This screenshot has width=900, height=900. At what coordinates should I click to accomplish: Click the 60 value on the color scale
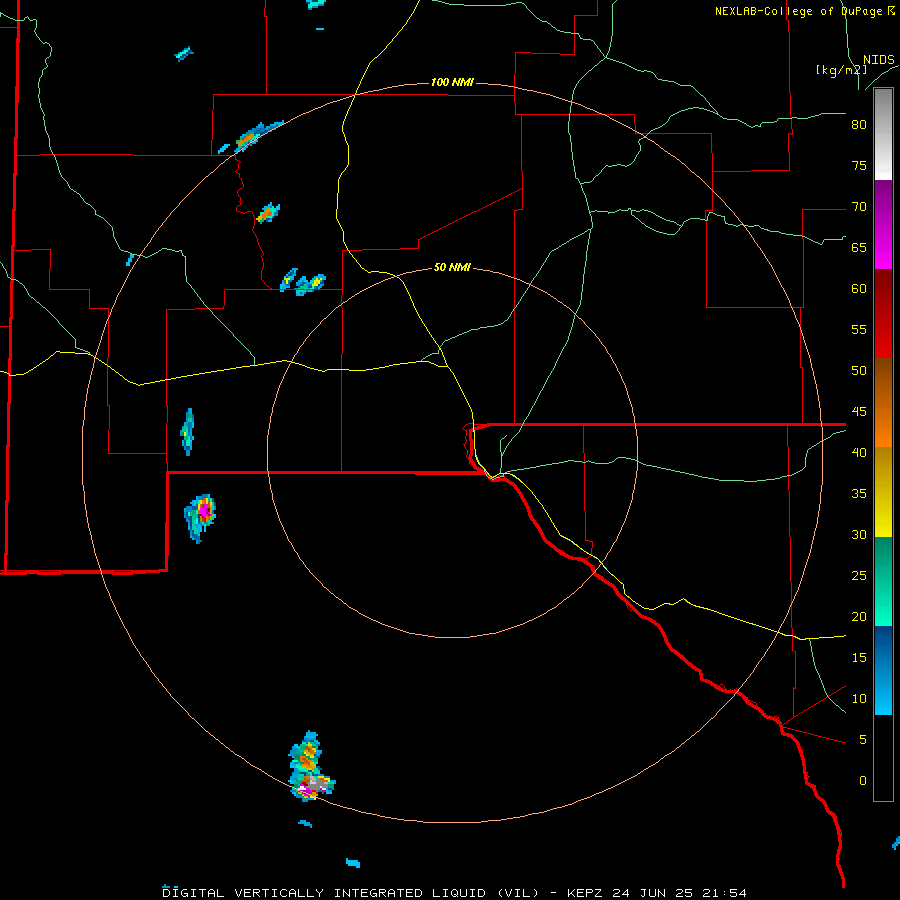pyautogui.click(x=859, y=289)
